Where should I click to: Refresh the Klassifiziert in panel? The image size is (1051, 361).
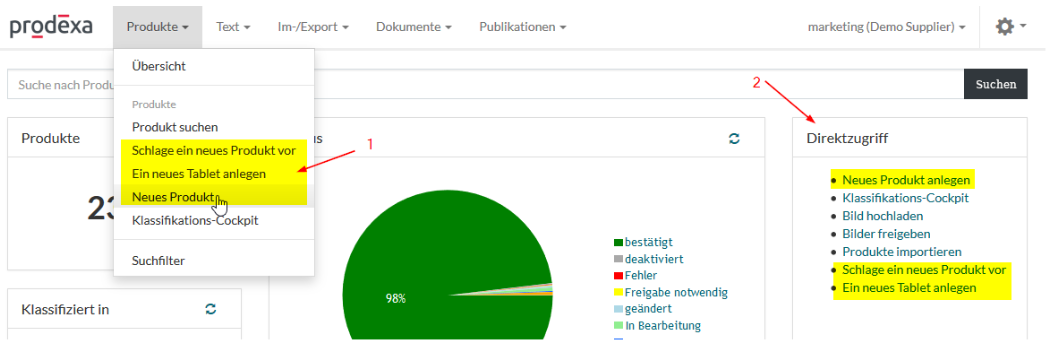tap(210, 309)
